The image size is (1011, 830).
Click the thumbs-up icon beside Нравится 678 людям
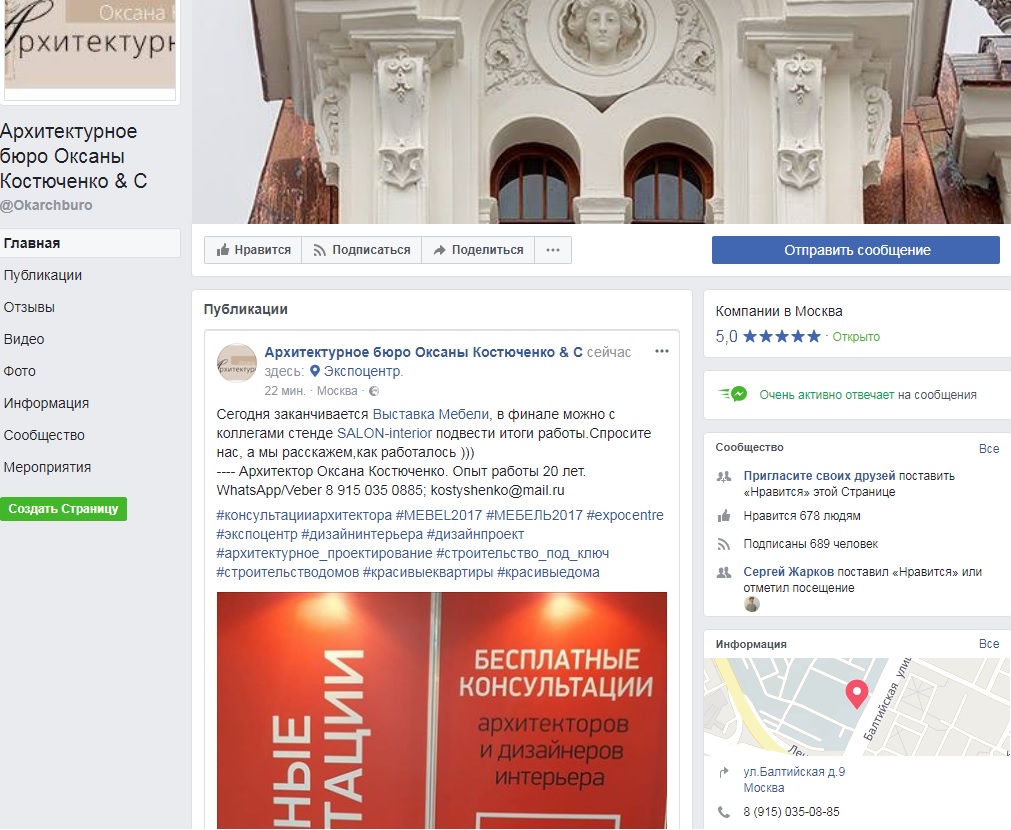click(724, 516)
